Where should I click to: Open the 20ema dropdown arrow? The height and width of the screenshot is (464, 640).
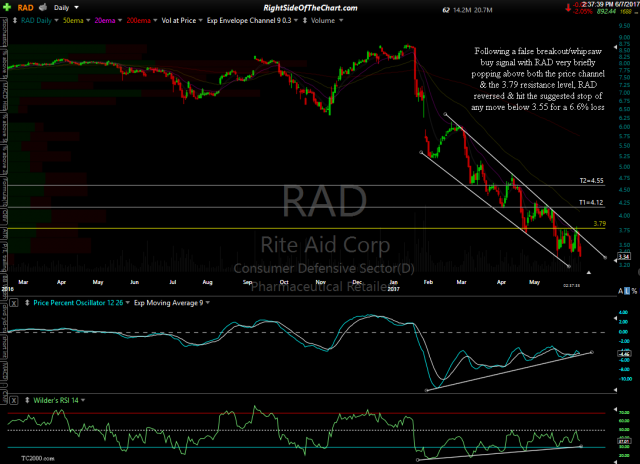[120, 20]
